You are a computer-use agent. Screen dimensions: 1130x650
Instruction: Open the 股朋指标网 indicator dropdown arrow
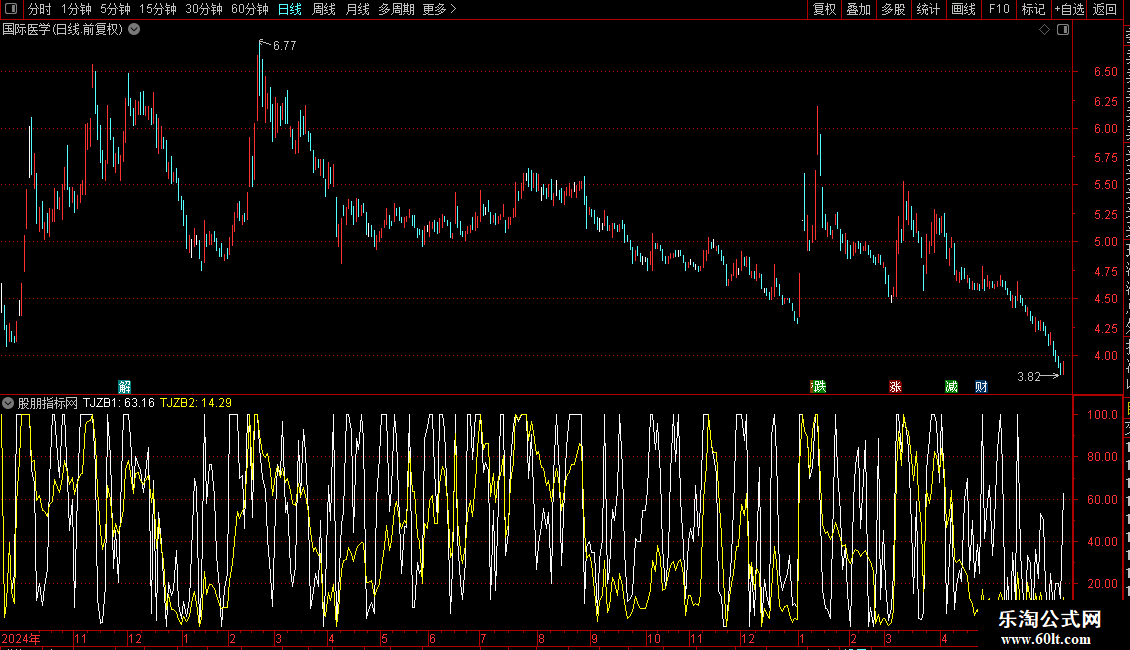coord(8,403)
